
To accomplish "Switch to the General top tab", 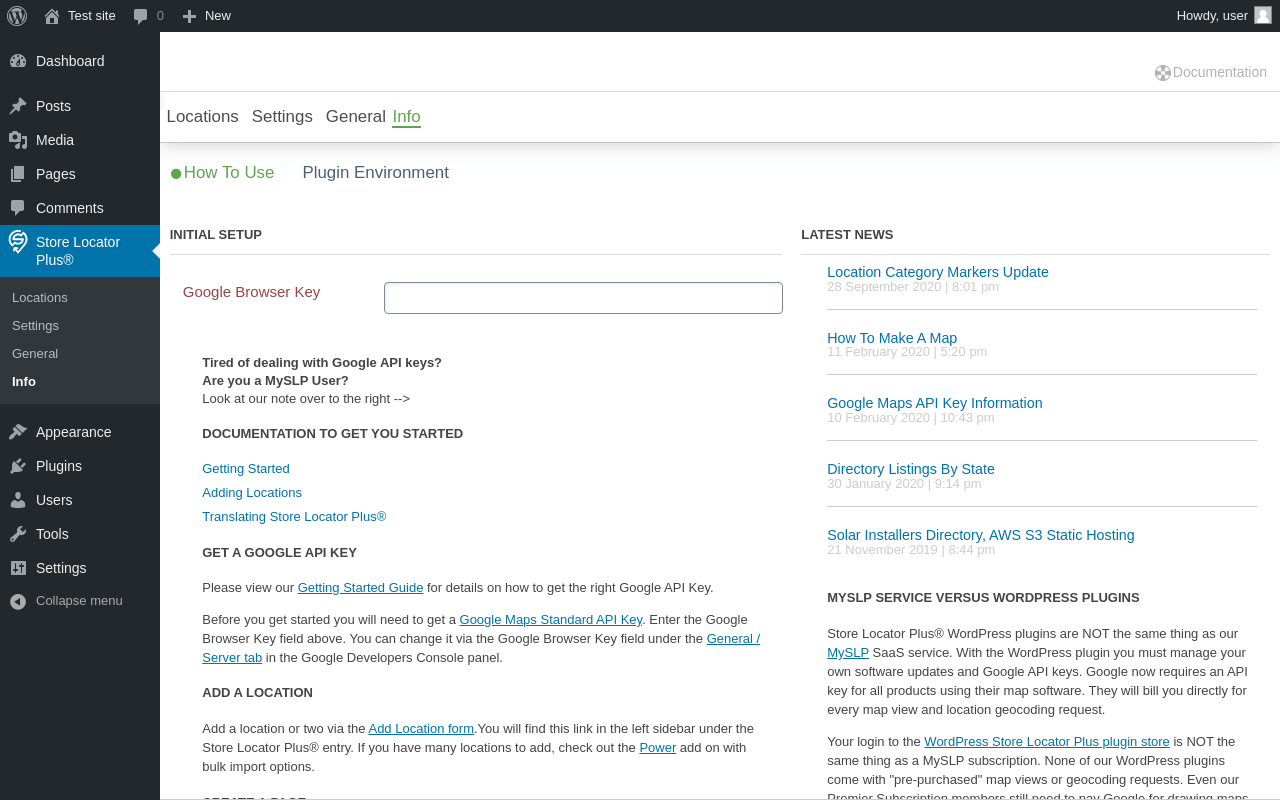I will tap(355, 117).
